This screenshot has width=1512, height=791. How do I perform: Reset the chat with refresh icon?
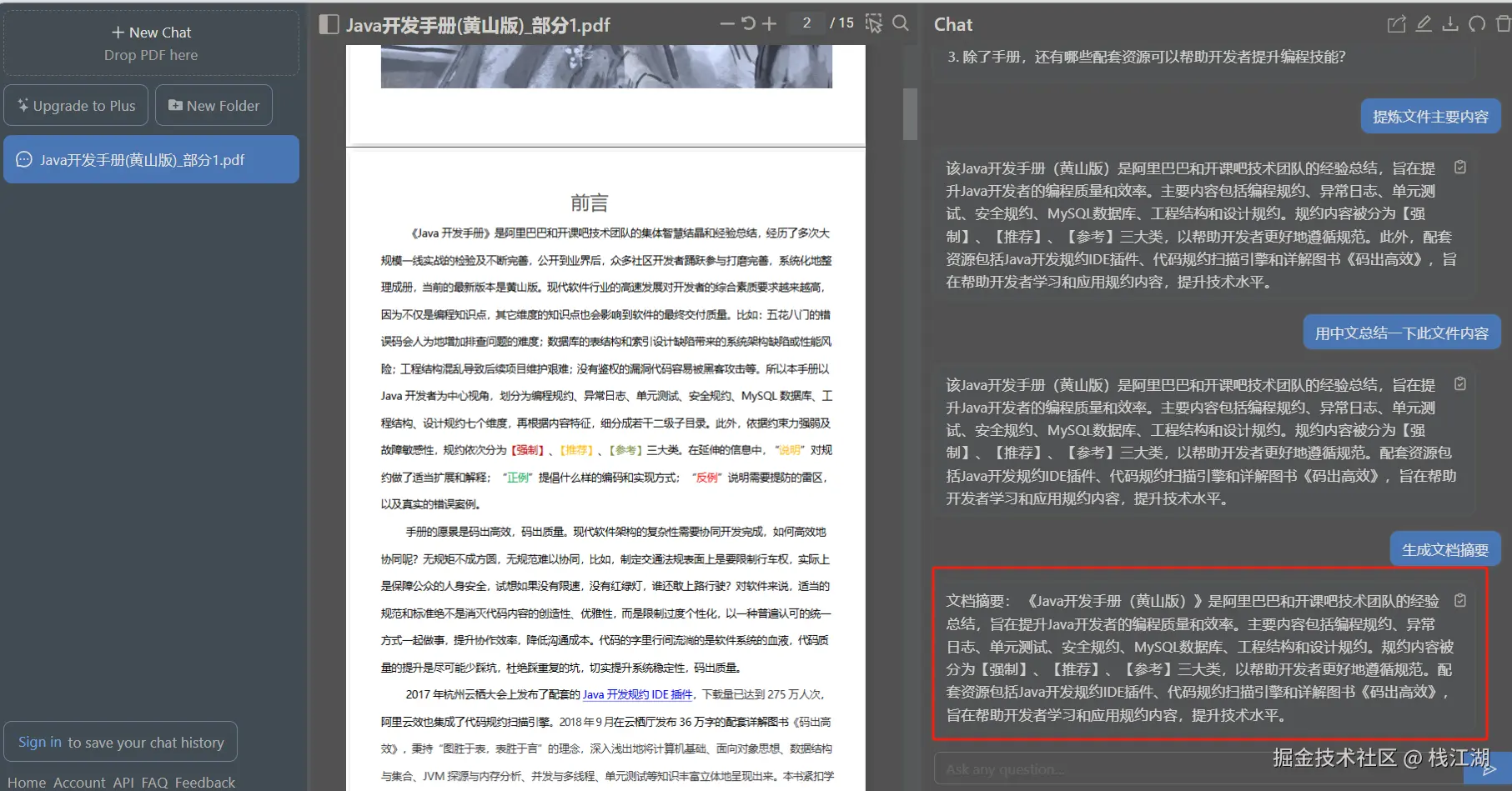1477,24
